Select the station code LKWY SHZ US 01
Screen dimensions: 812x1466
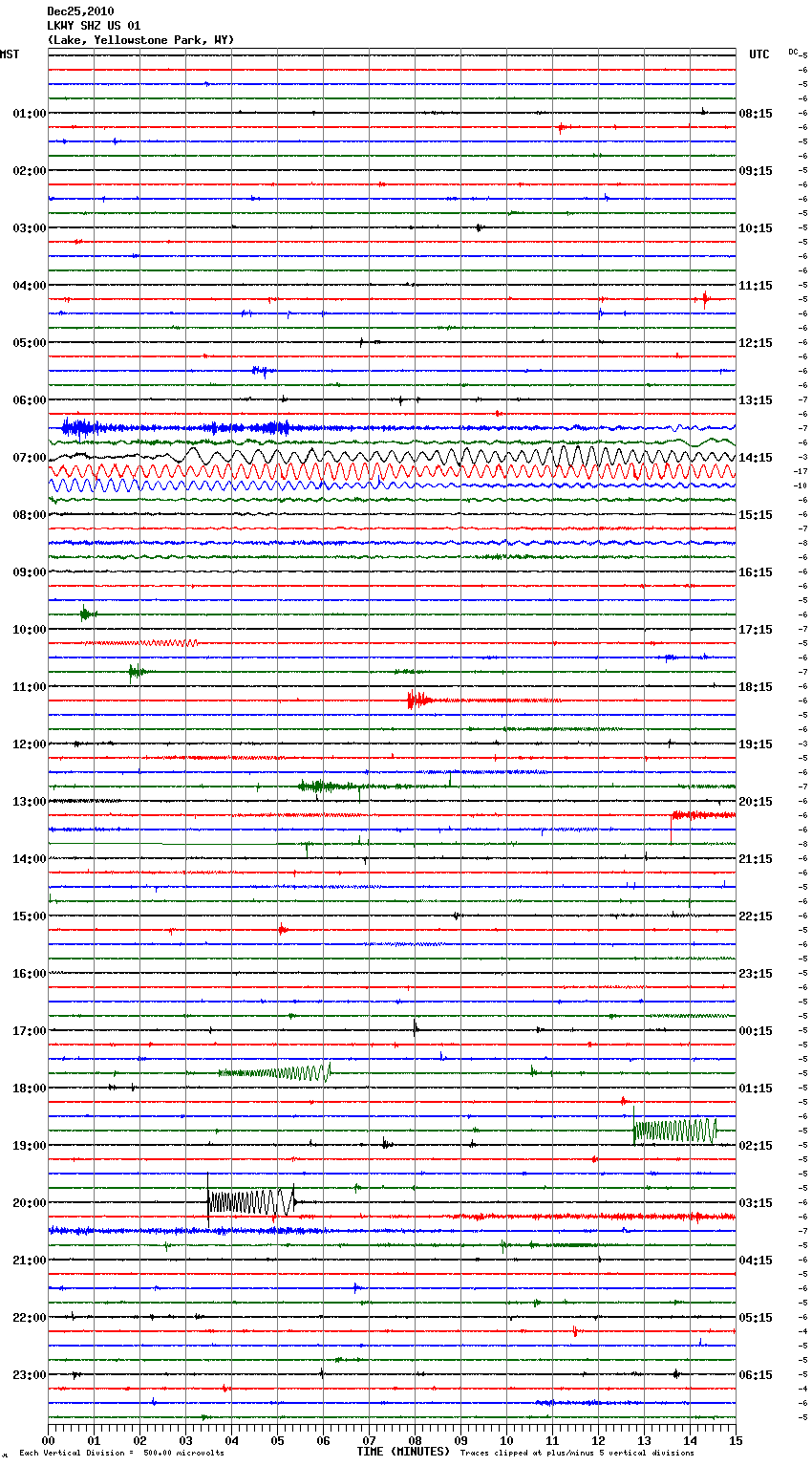coord(94,26)
